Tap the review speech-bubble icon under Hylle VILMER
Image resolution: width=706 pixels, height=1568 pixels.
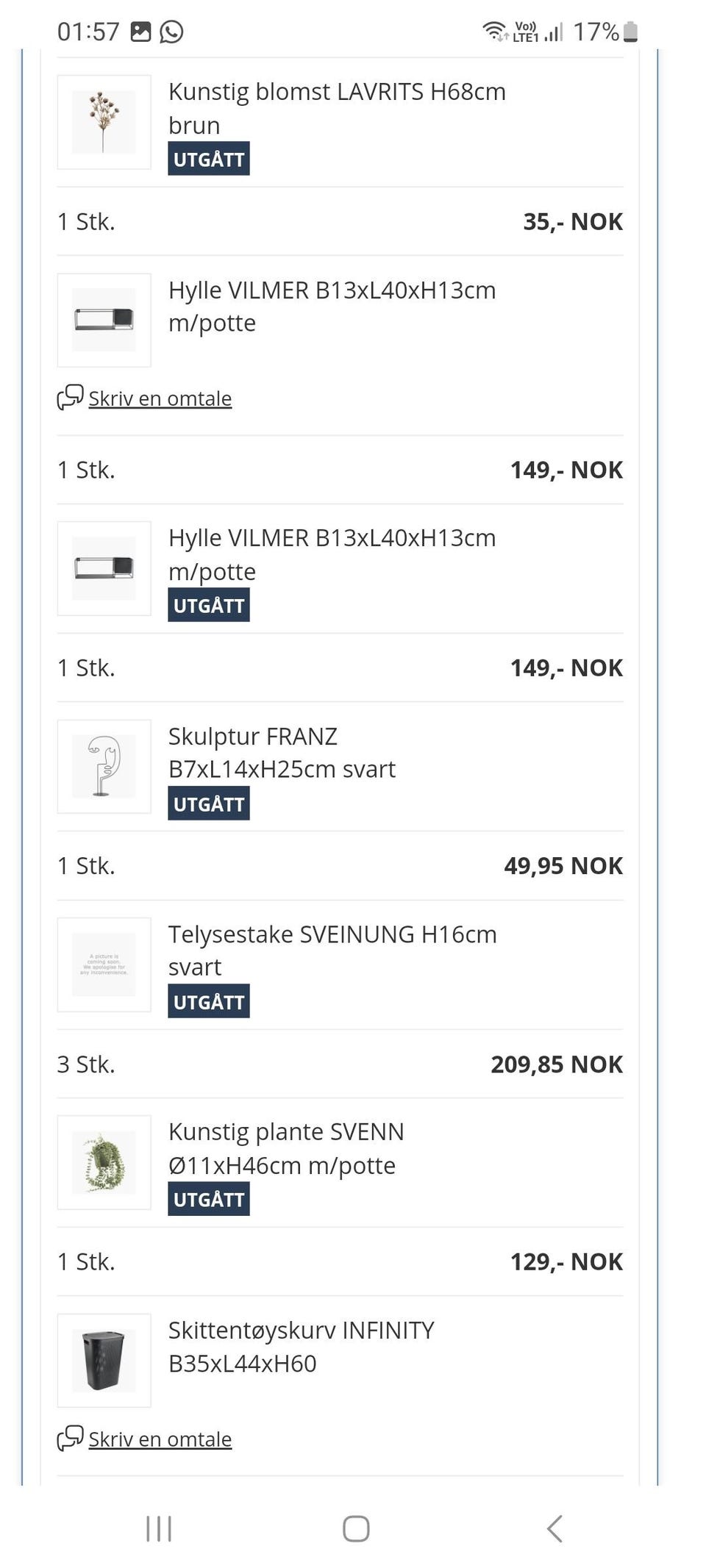pyautogui.click(x=71, y=397)
